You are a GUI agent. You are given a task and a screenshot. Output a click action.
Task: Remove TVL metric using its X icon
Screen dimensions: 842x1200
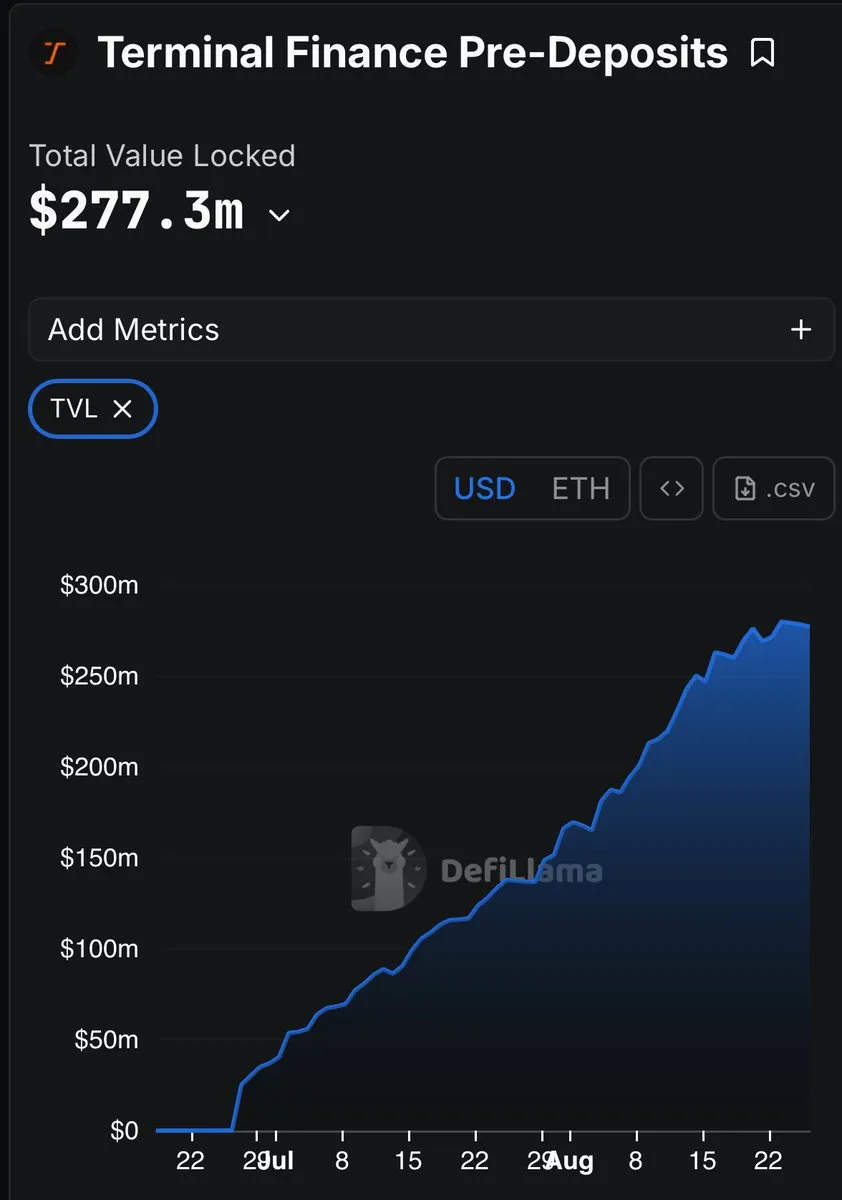coord(122,408)
